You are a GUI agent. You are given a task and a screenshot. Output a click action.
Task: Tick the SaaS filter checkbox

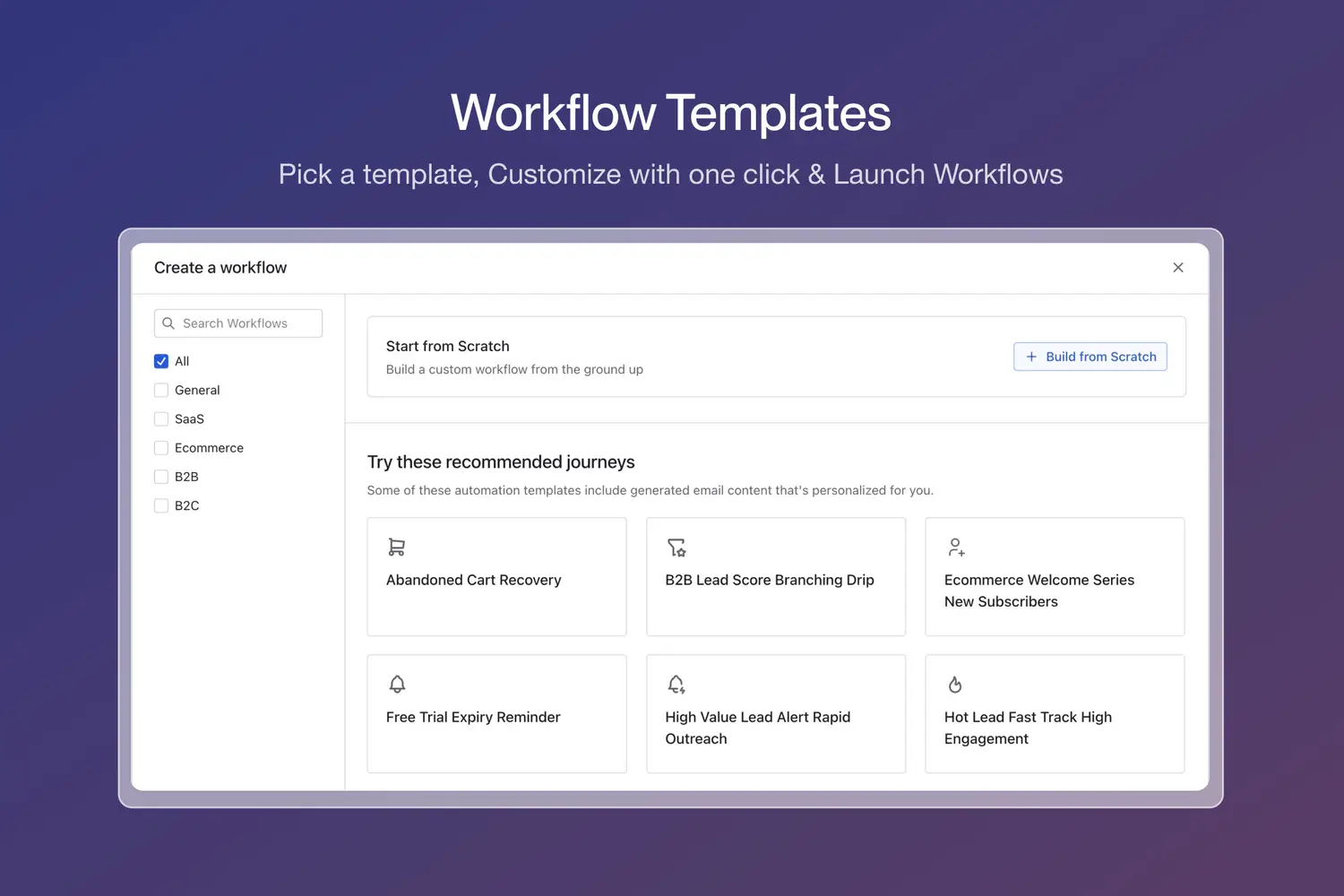(x=161, y=418)
